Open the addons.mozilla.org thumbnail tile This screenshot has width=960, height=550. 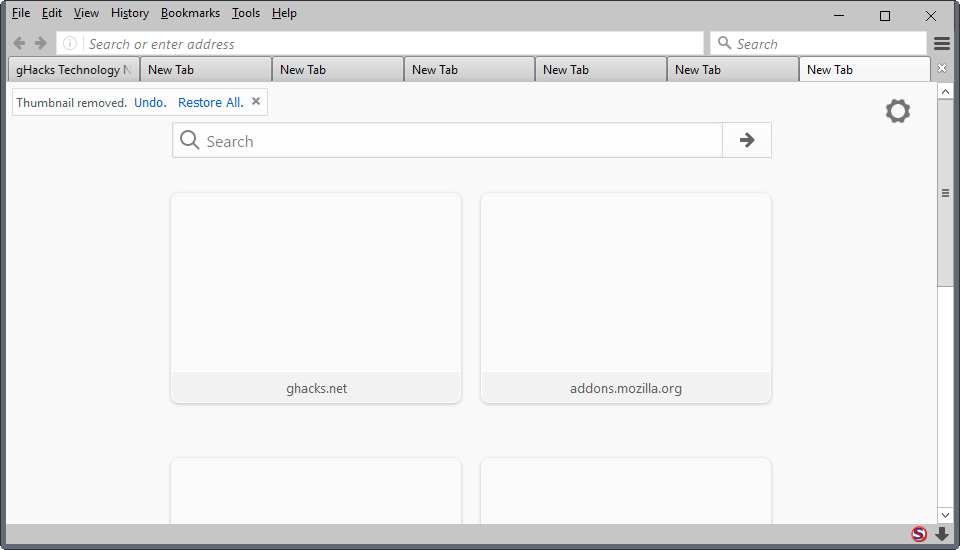tap(626, 298)
